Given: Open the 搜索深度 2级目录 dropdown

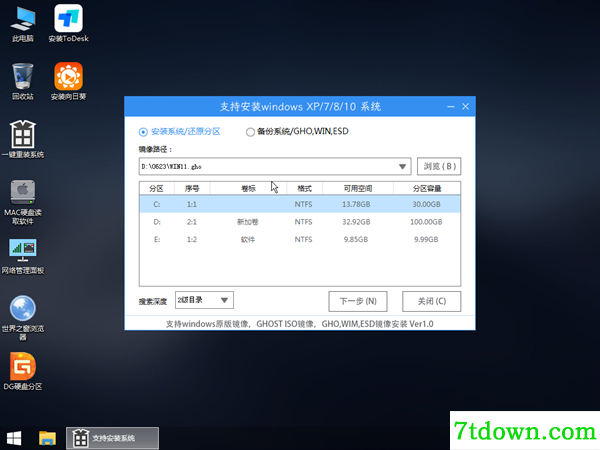Looking at the screenshot, I should pos(204,300).
